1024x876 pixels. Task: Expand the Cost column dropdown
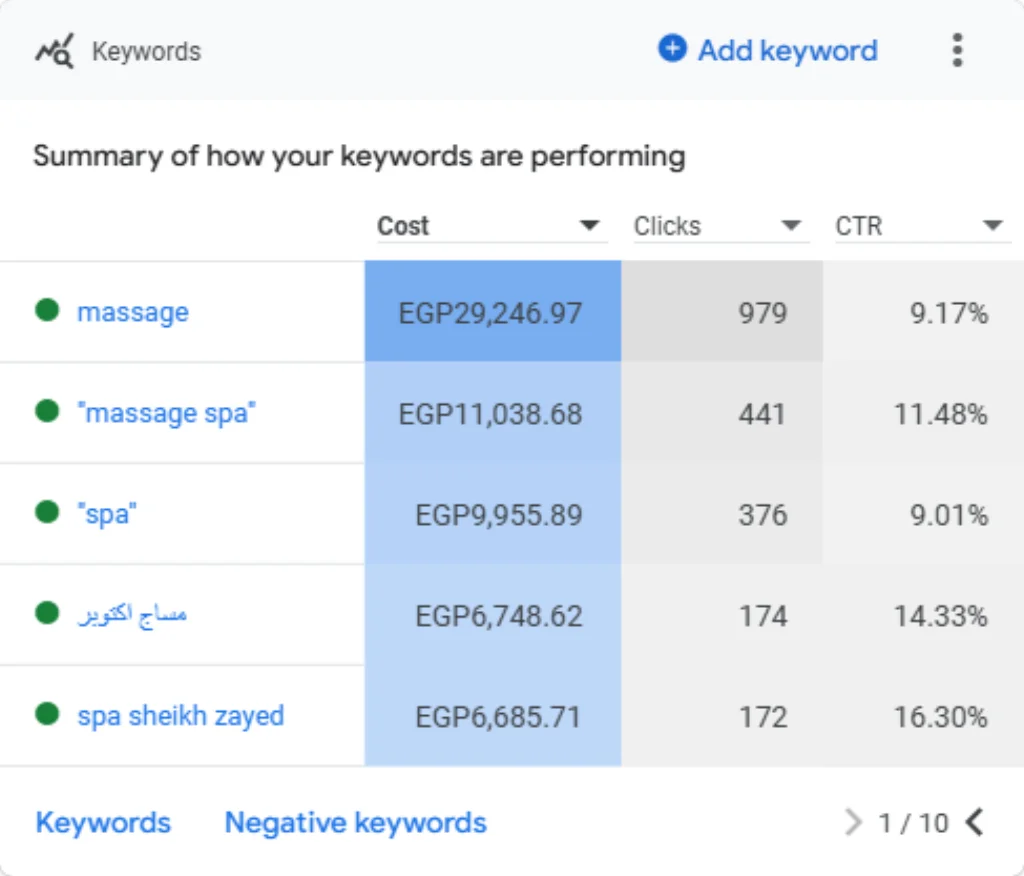(589, 225)
